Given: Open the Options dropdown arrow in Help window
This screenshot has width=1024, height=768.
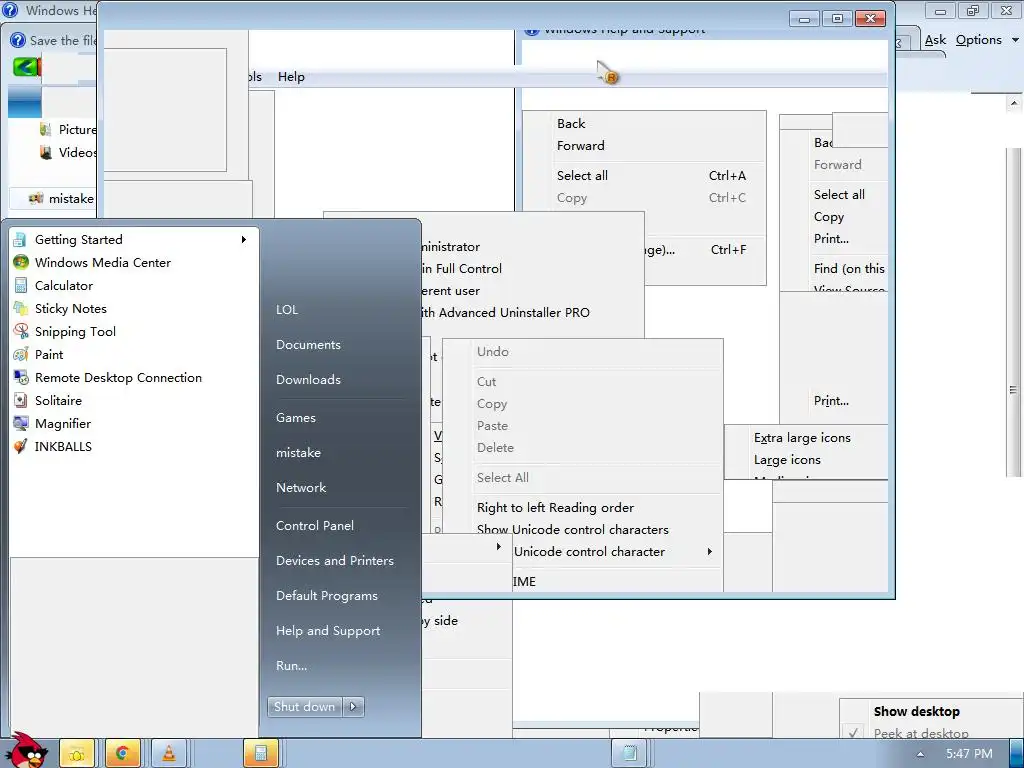Looking at the screenshot, I should coord(1015,40).
